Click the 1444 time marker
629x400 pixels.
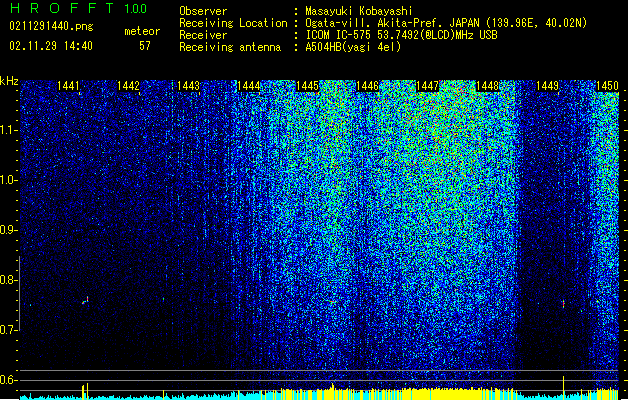248,86
